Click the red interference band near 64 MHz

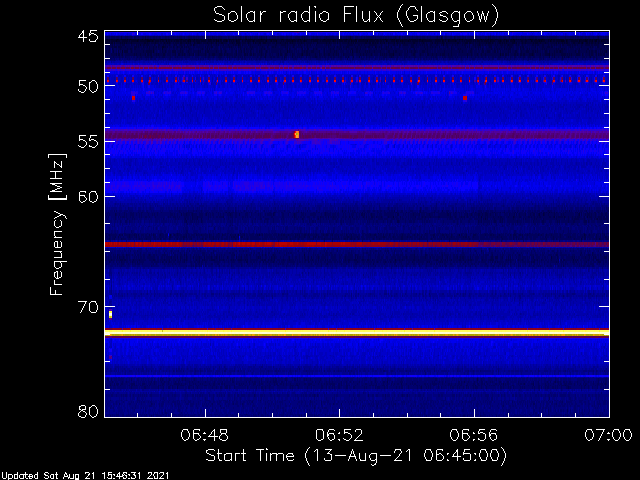click(357, 244)
